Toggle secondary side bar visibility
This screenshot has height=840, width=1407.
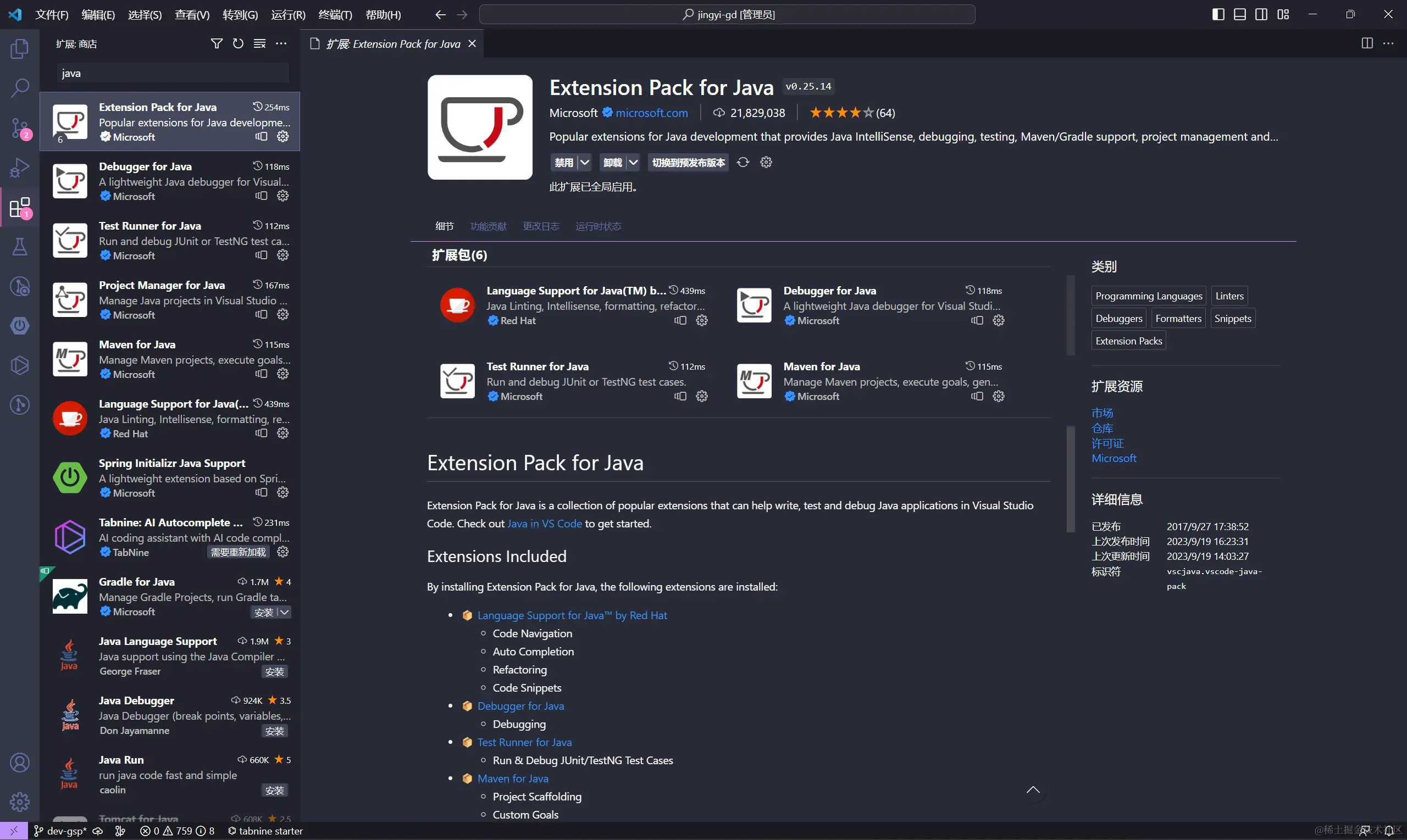pos(1261,15)
